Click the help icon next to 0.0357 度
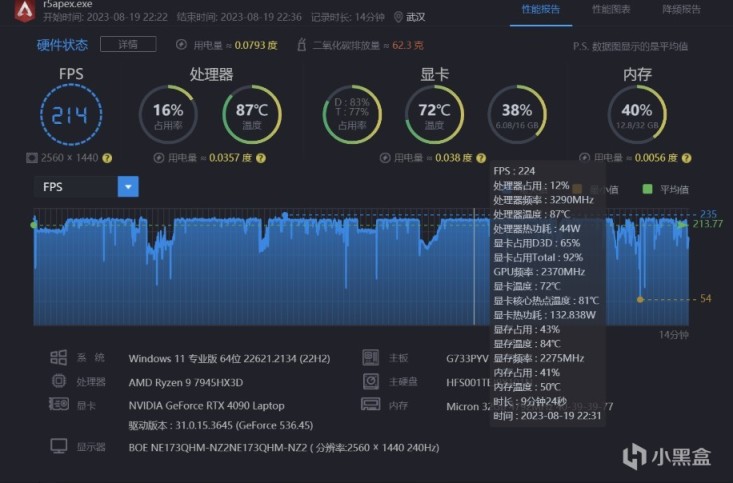 [x=261, y=158]
